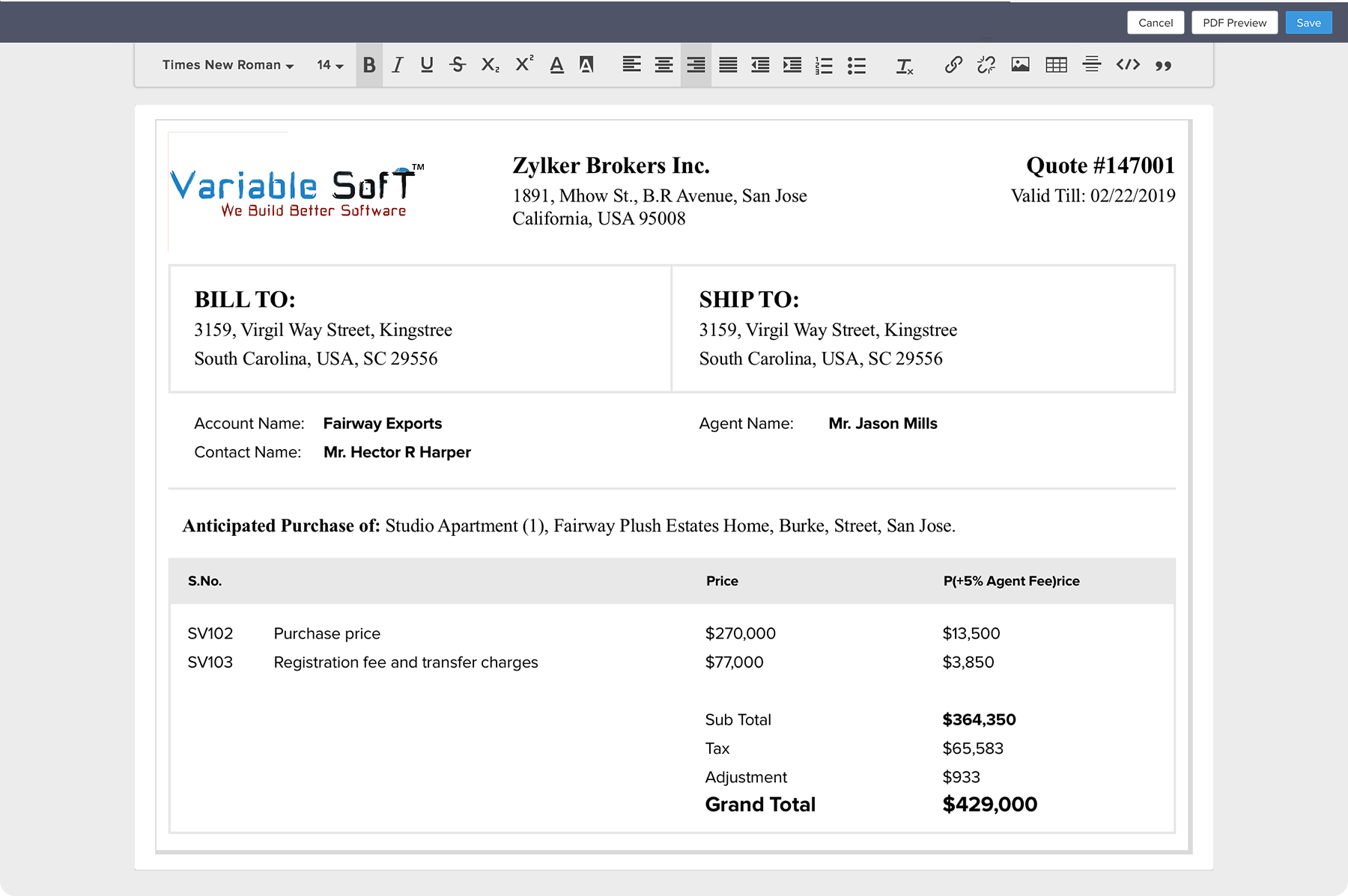Toggle italic text formatting
Viewport: 1348px width, 896px height.
[398, 65]
